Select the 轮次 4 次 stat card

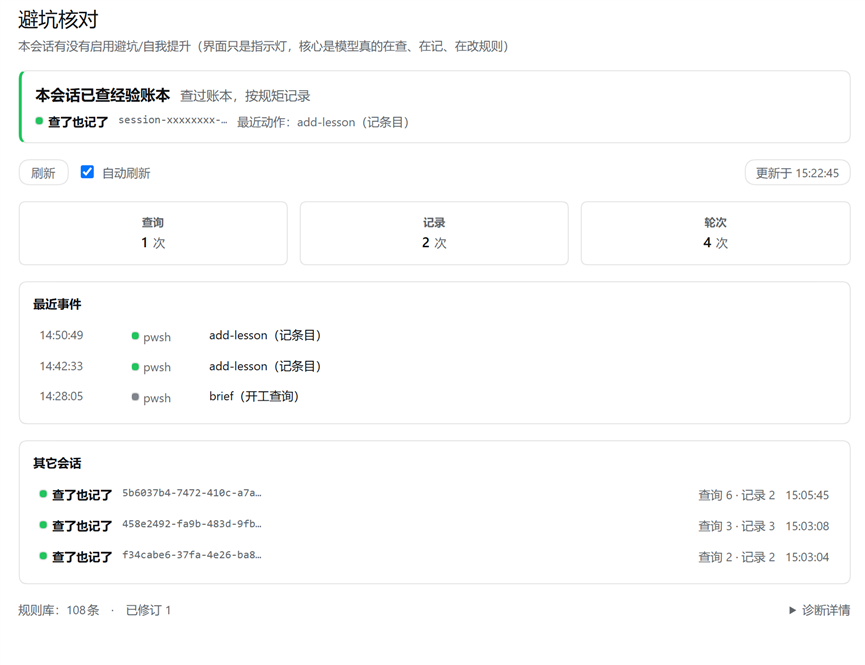pos(716,233)
